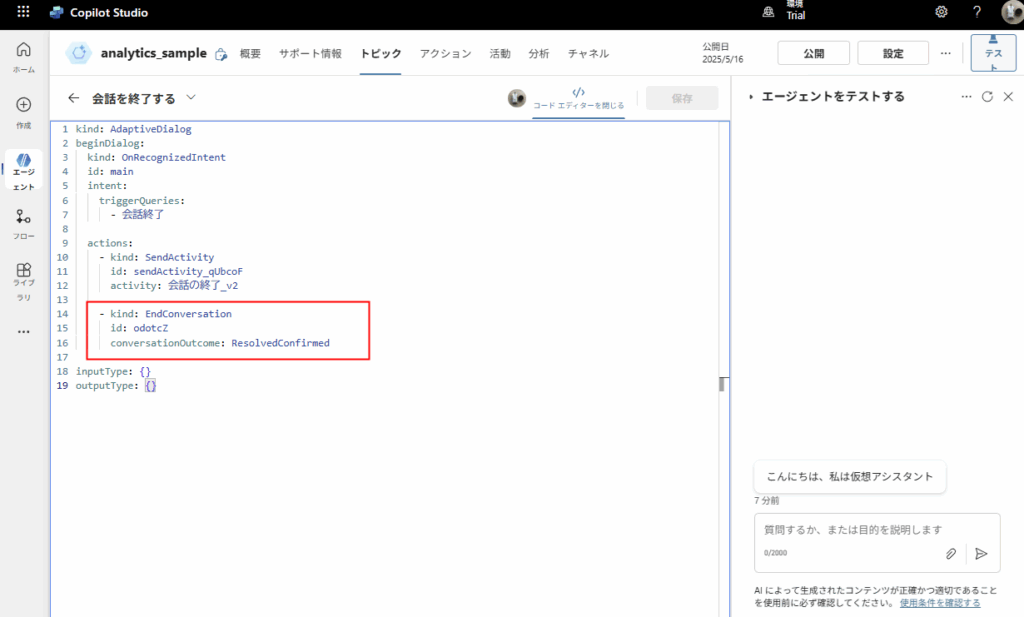This screenshot has width=1024, height=617.
Task: Click the code line kind: EndConversation
Action: coord(170,314)
